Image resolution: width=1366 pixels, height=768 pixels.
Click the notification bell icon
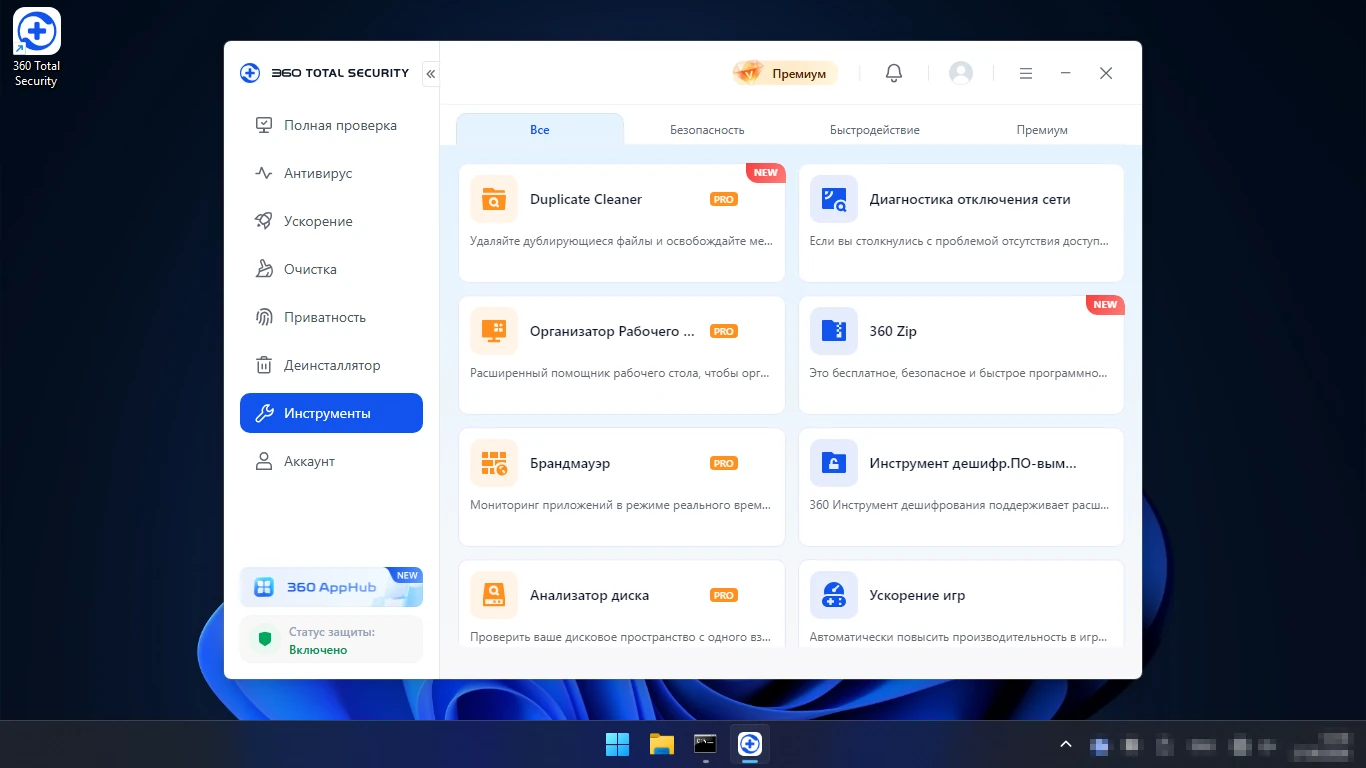pos(894,73)
